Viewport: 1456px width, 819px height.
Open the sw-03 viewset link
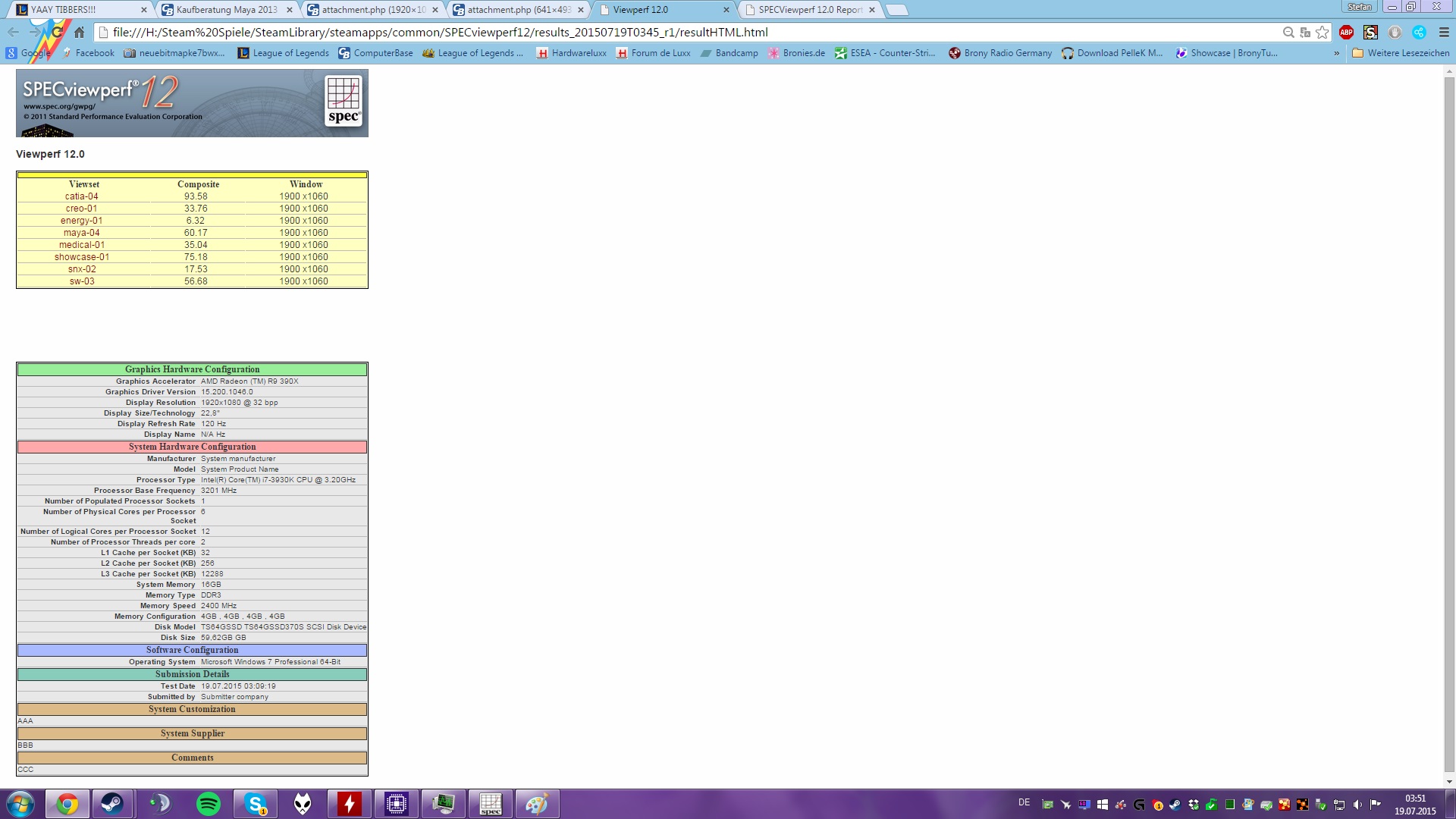(x=82, y=281)
